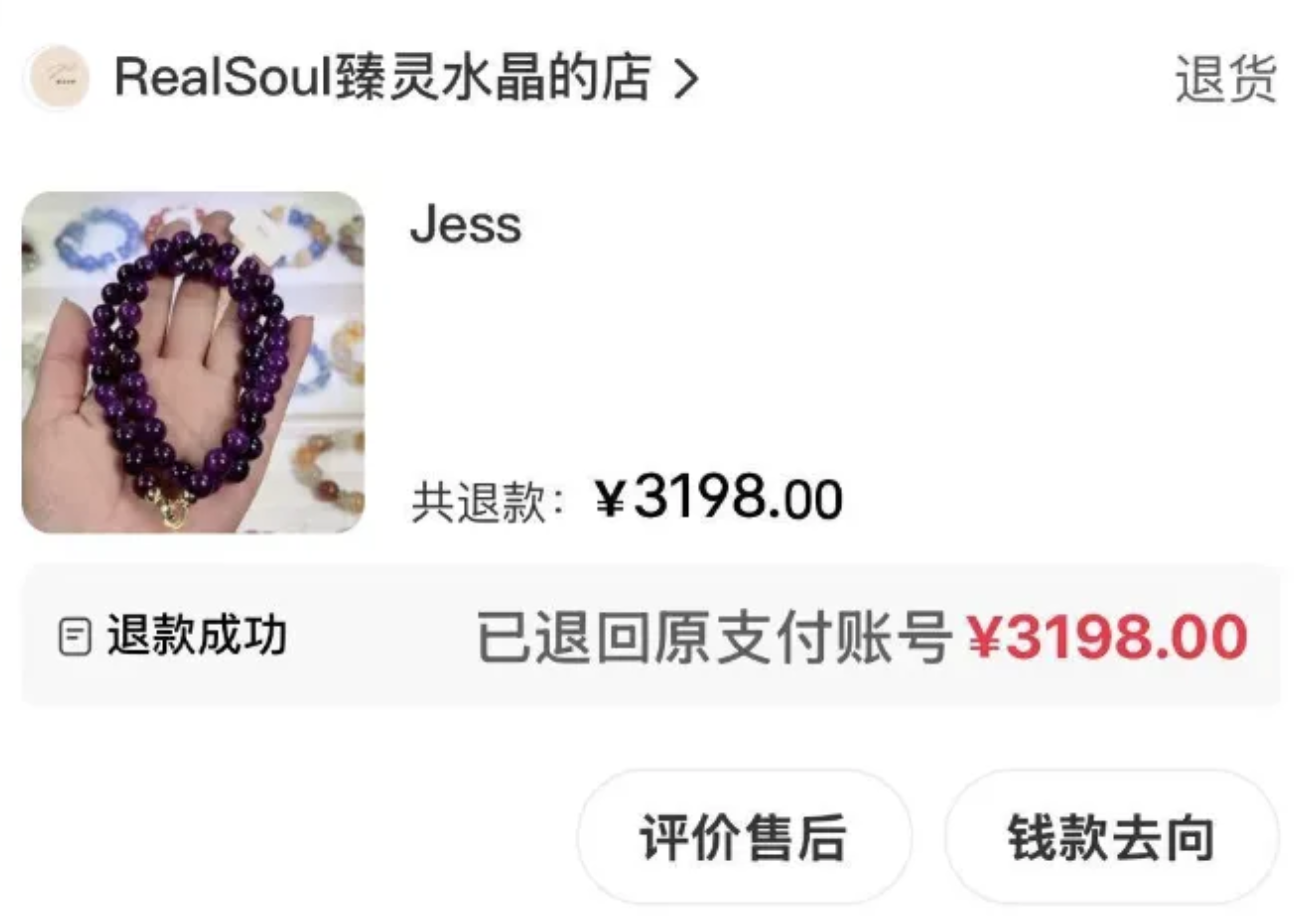Viewport: 1294px width, 920px height.
Task: Tap the RealSoul shop avatar icon
Action: (x=57, y=78)
